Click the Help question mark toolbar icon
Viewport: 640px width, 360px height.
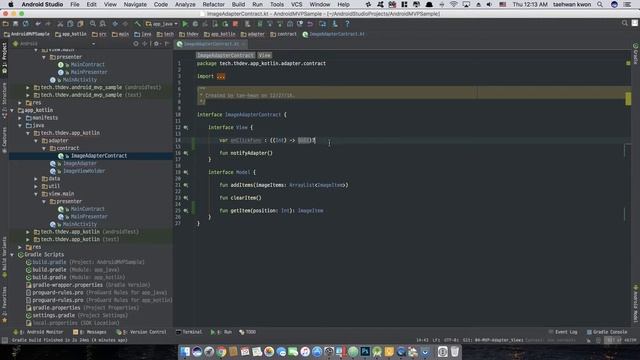(347, 24)
